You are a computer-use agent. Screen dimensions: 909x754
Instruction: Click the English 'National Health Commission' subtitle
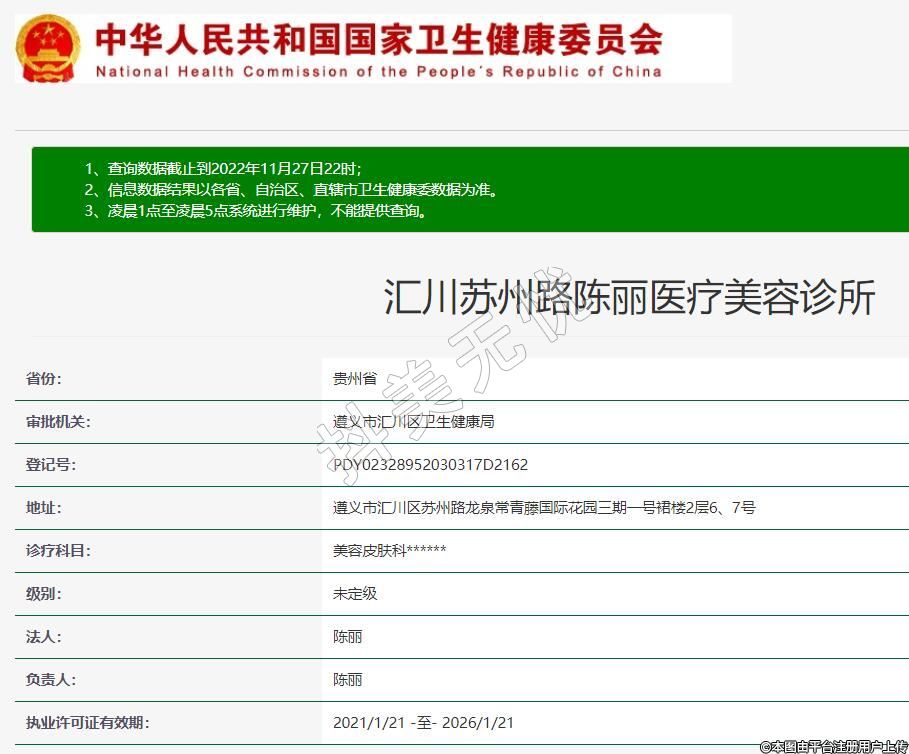378,72
